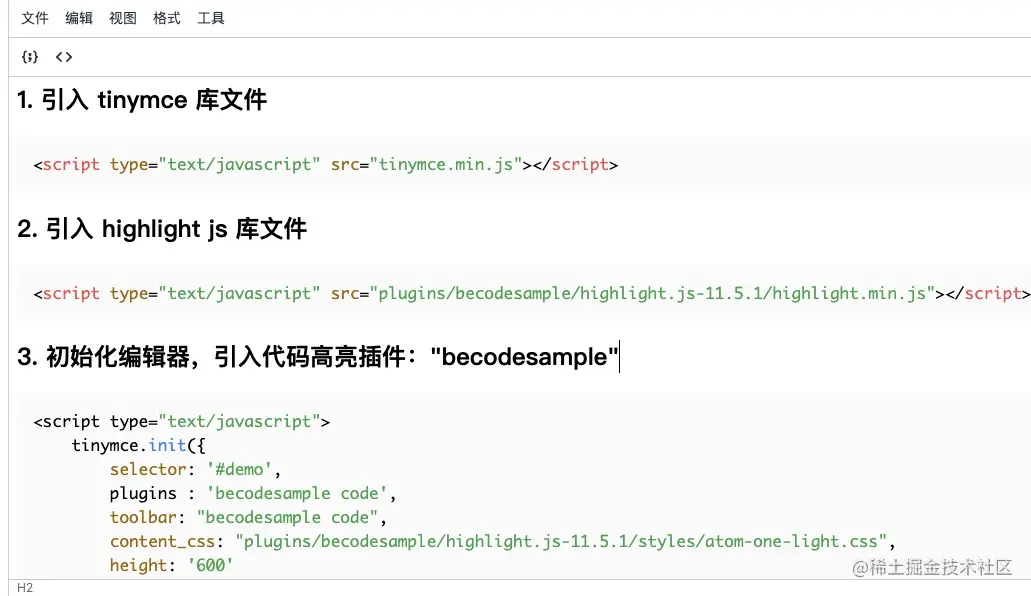
Task: Click heading '2. 引入 highlight js 库文件'
Action: (x=162, y=229)
